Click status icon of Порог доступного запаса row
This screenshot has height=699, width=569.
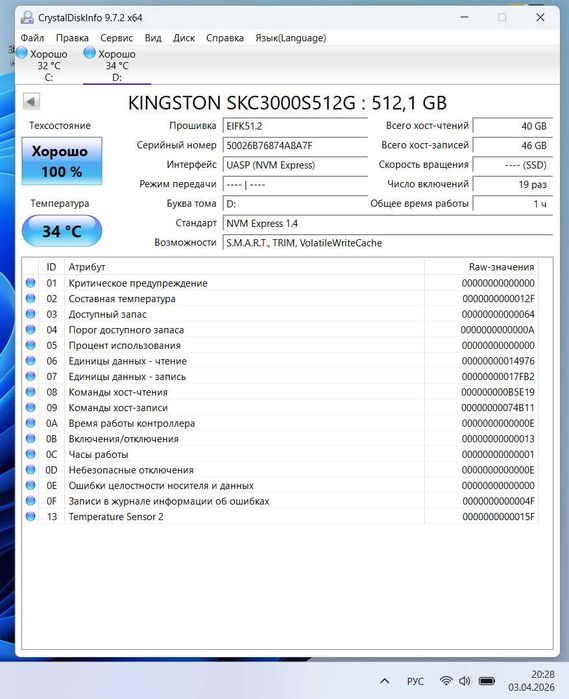(x=30, y=329)
